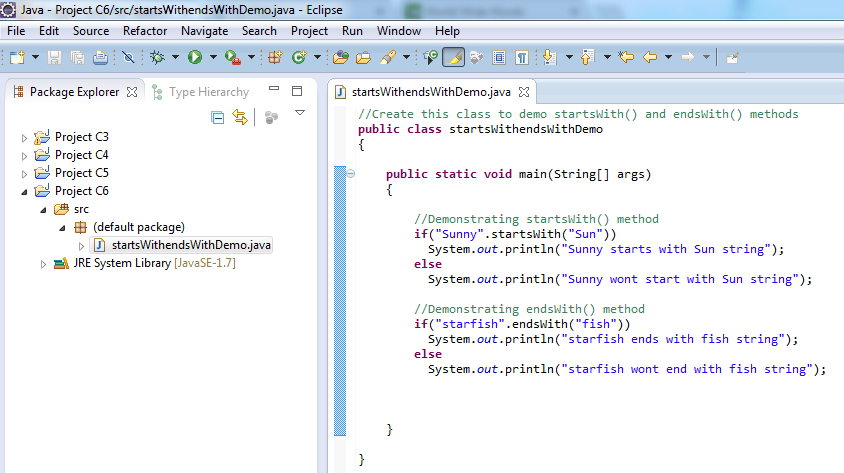Open the Next Annotation dropdown arrow
Image resolution: width=844 pixels, height=473 pixels.
tap(569, 57)
